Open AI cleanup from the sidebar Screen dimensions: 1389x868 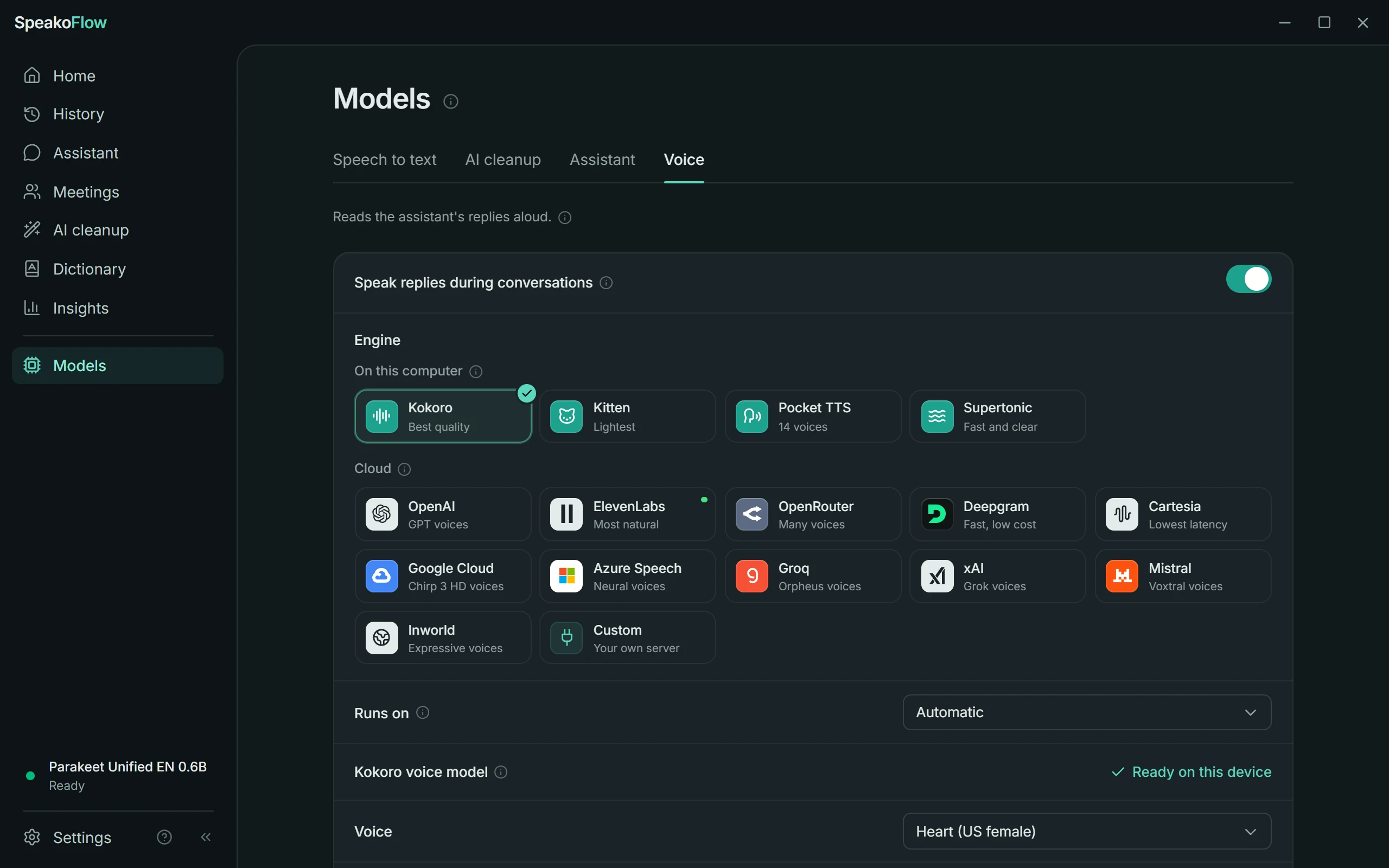click(117, 229)
